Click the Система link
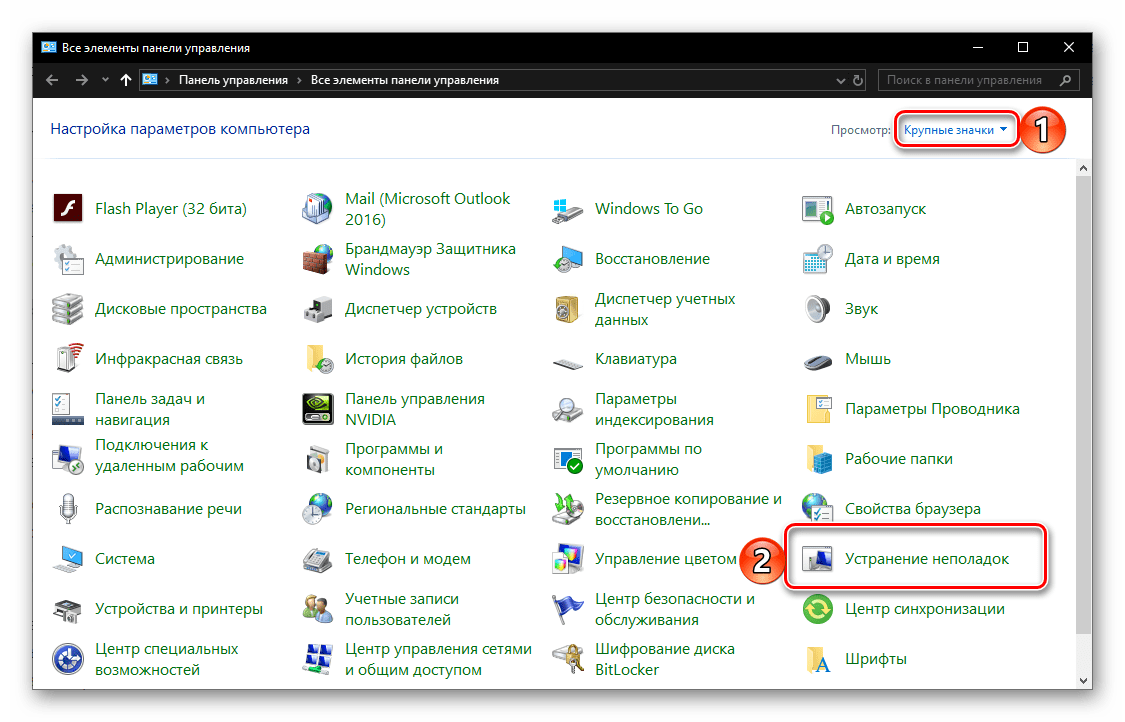Screen dimensions: 1125x722 point(125,559)
